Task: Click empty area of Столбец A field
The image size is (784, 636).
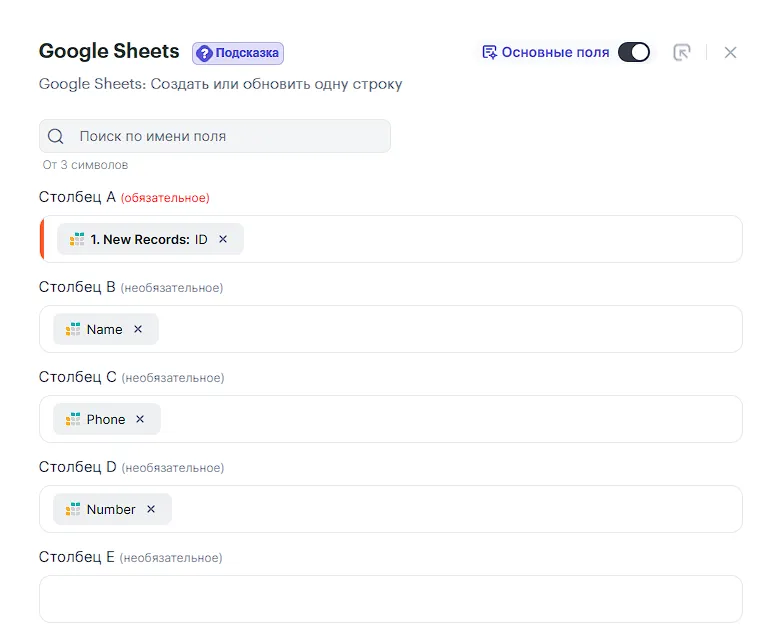Action: 490,240
